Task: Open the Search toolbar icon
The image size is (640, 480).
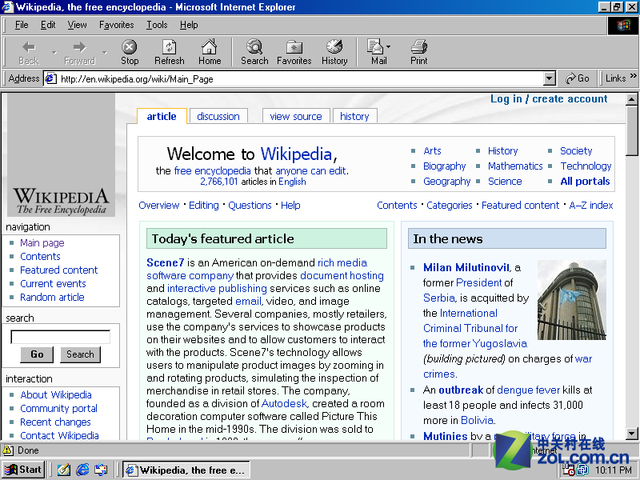Action: tap(254, 52)
